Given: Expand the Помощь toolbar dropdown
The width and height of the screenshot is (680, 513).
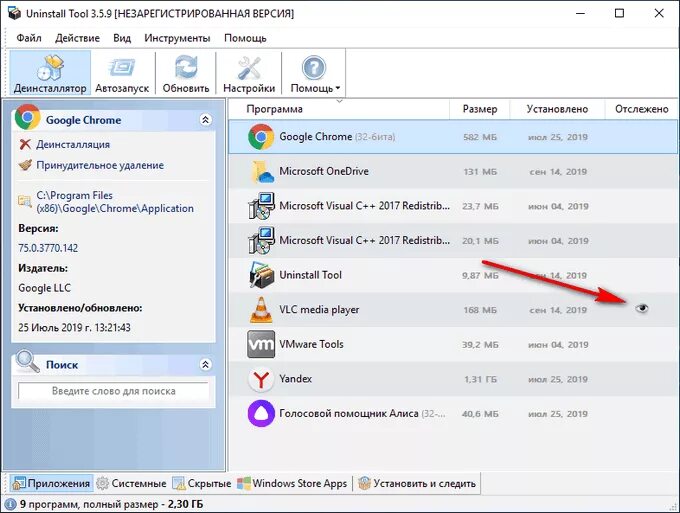Looking at the screenshot, I should click(x=315, y=72).
